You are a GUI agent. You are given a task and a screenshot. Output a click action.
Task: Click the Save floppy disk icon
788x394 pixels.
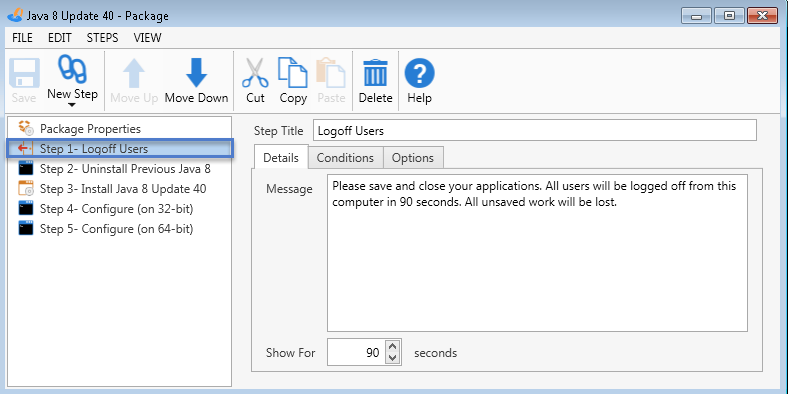tap(24, 73)
